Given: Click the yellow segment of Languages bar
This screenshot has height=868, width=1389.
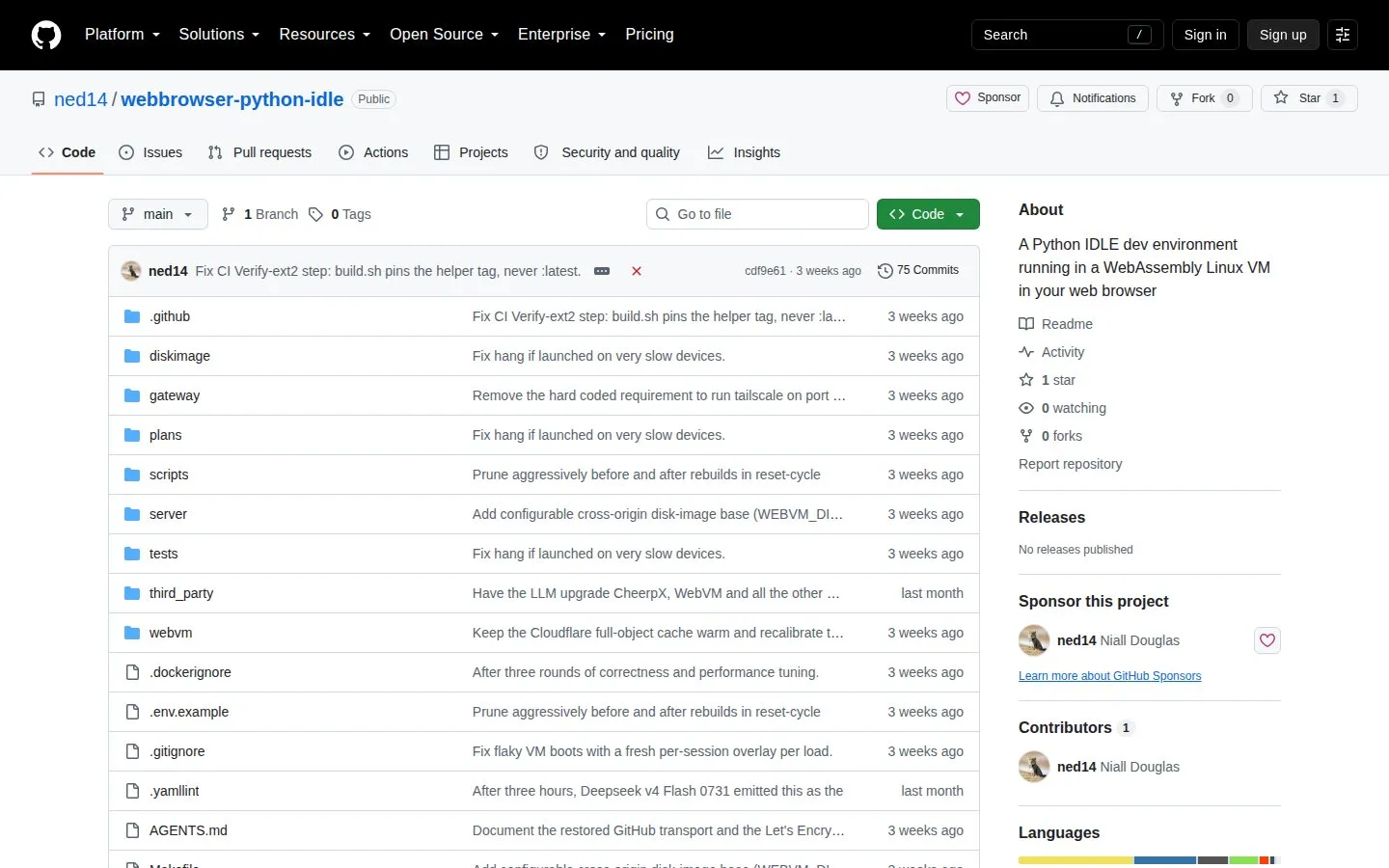Looking at the screenshot, I should click(x=1076, y=860).
